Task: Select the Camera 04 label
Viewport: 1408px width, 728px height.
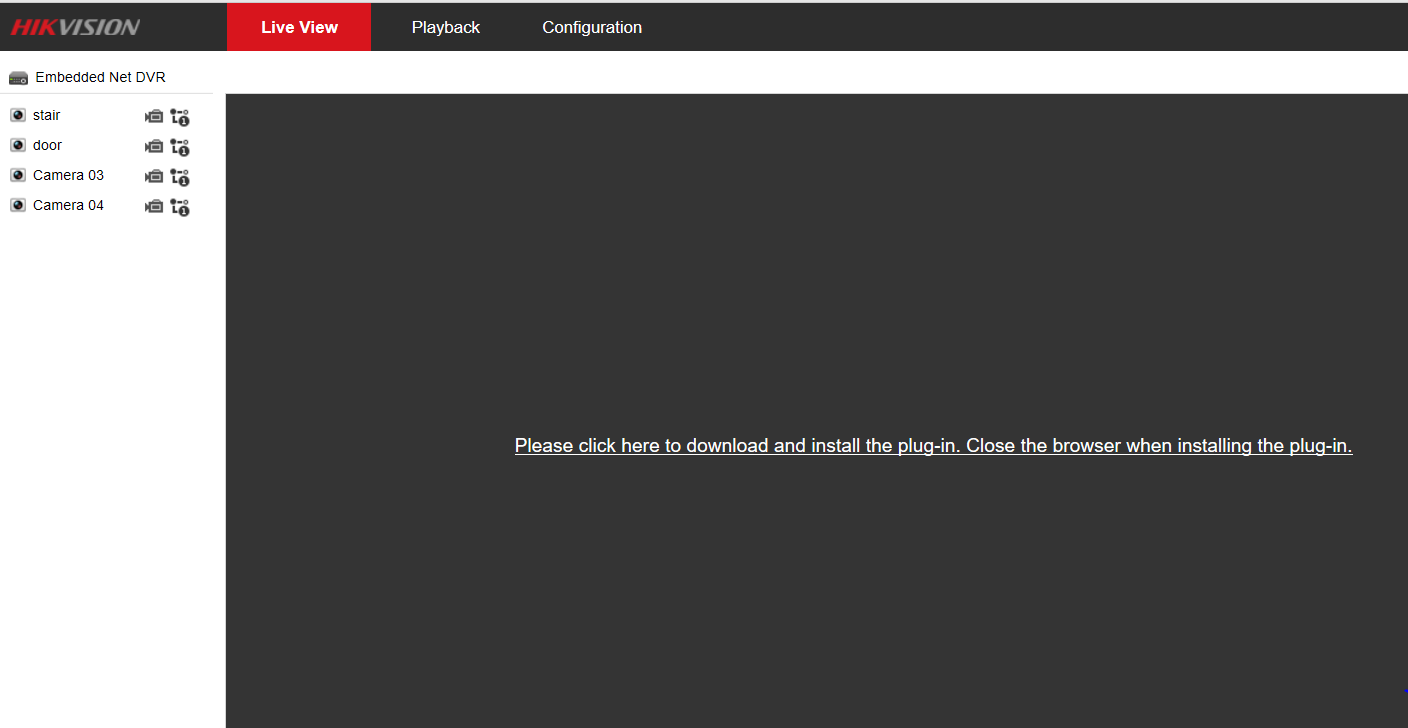Action: click(x=68, y=205)
